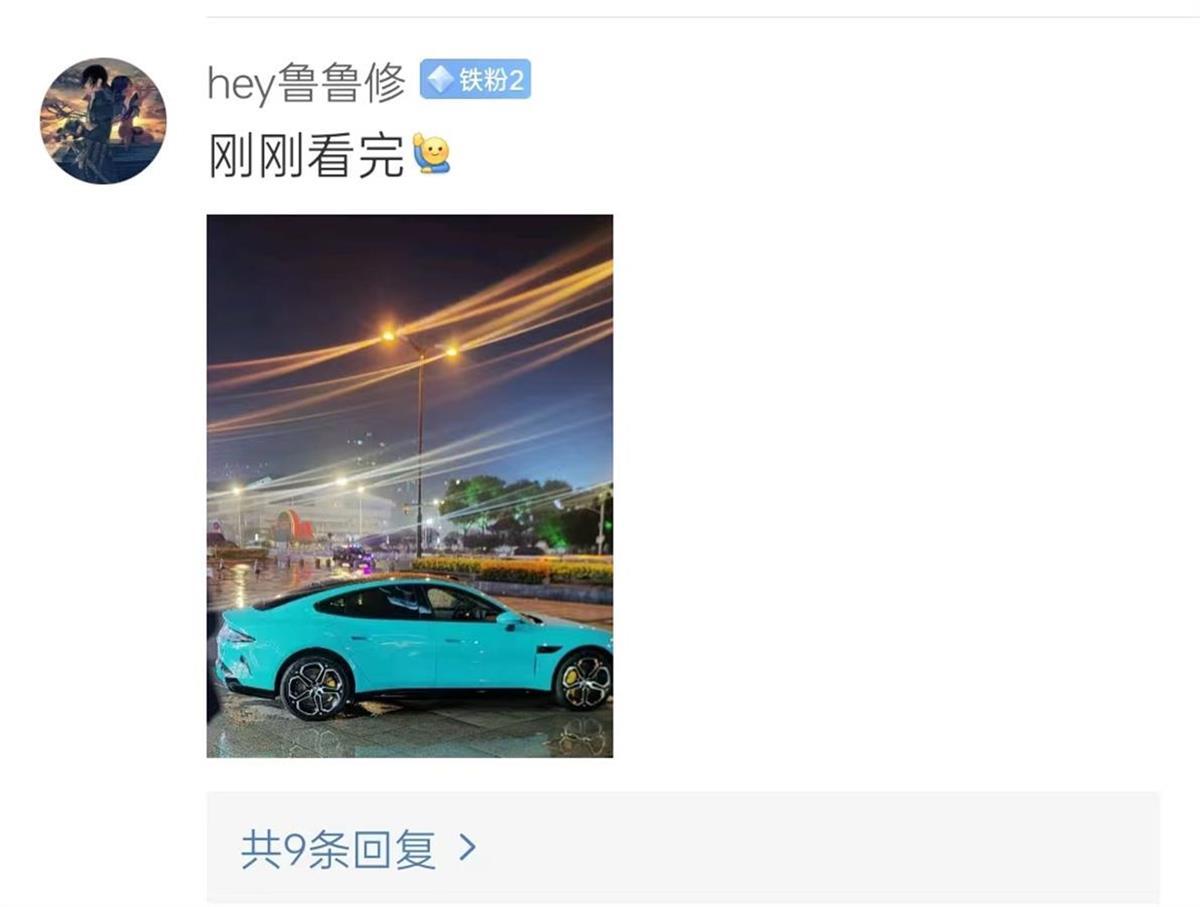Click the 铁粉2 fan badge
The image size is (1200, 907).
click(475, 80)
